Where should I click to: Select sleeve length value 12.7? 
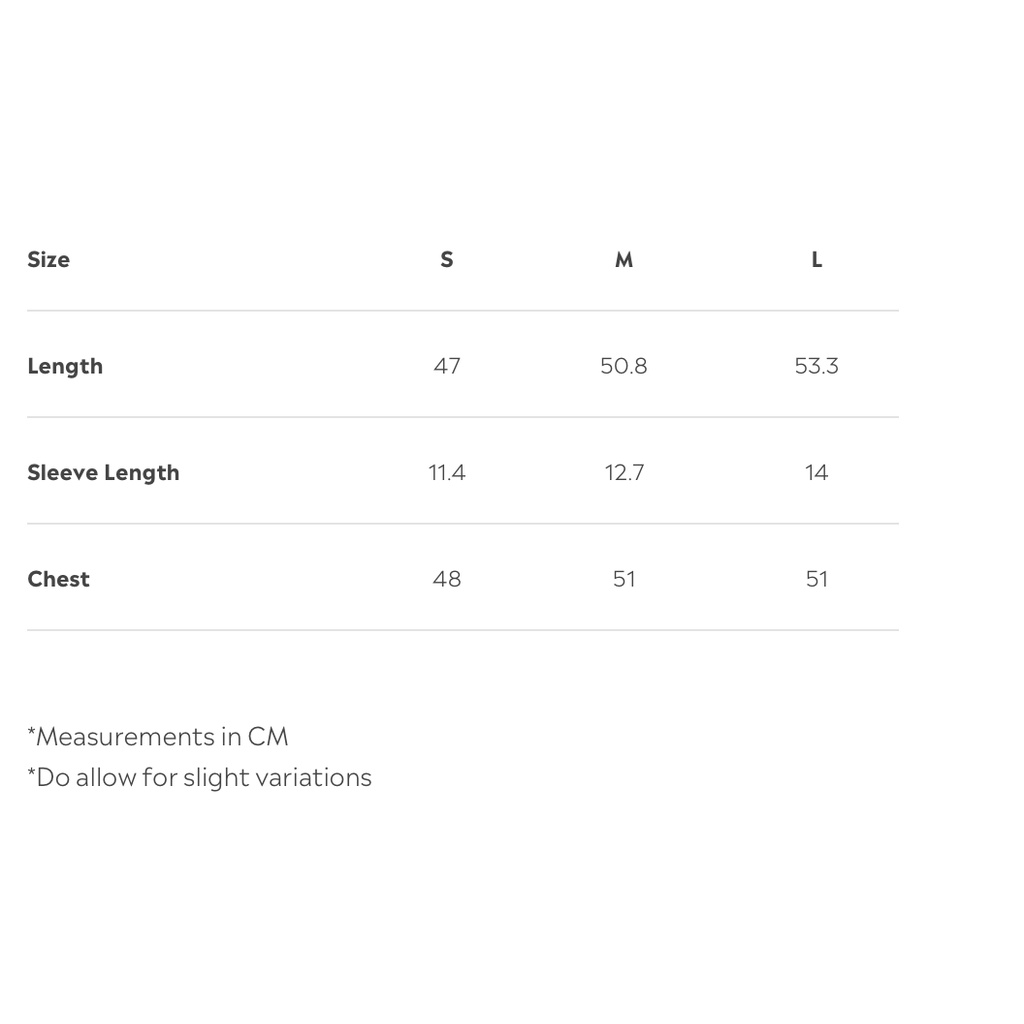pos(624,473)
